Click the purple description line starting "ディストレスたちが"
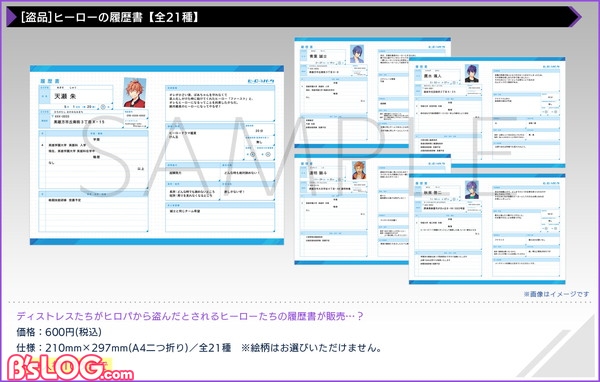This screenshot has width=600, height=382. 189,316
